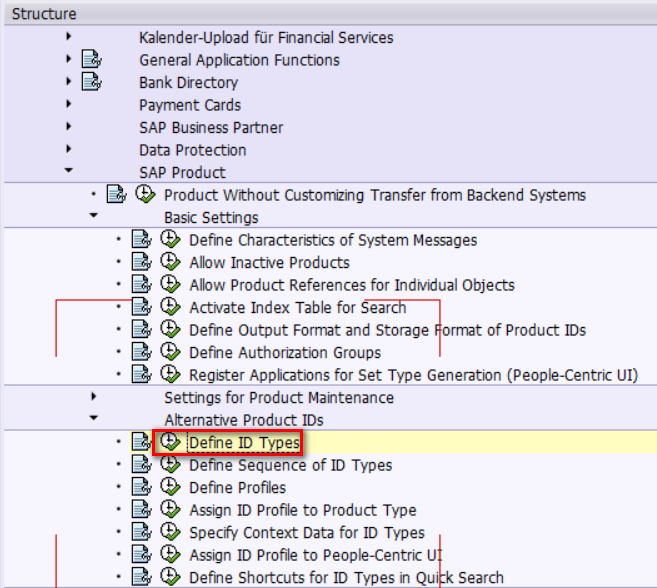
Task: Expand SAP Business Partner node
Action: pyautogui.click(x=69, y=126)
